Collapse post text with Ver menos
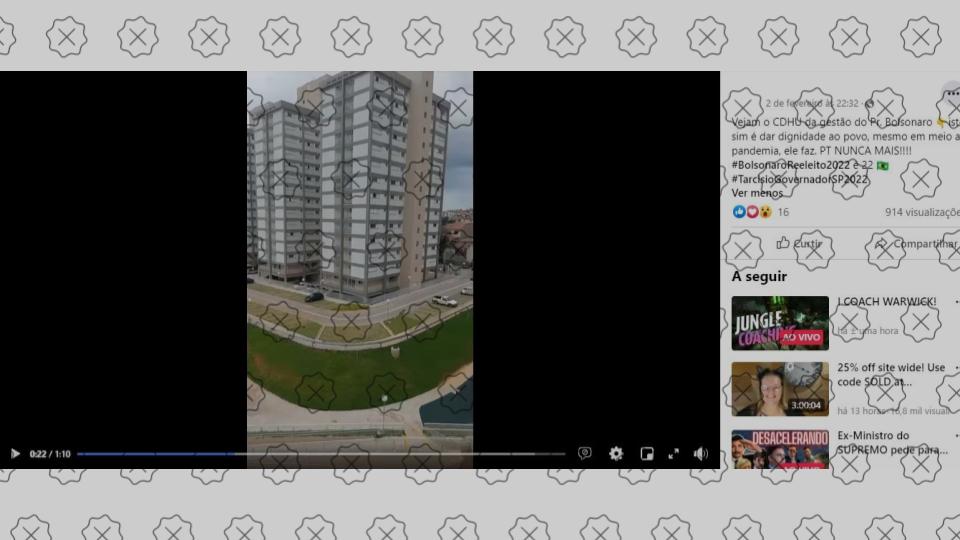Viewport: 960px width, 540px height. [x=757, y=193]
